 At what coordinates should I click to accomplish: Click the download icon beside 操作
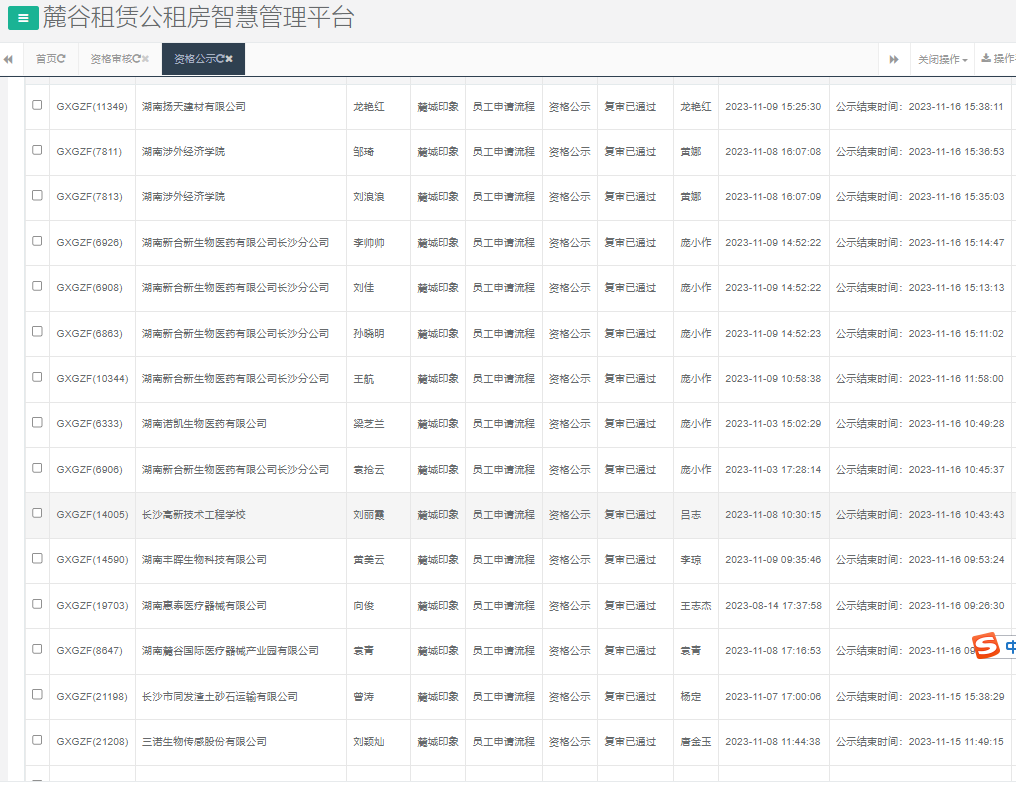(x=985, y=59)
